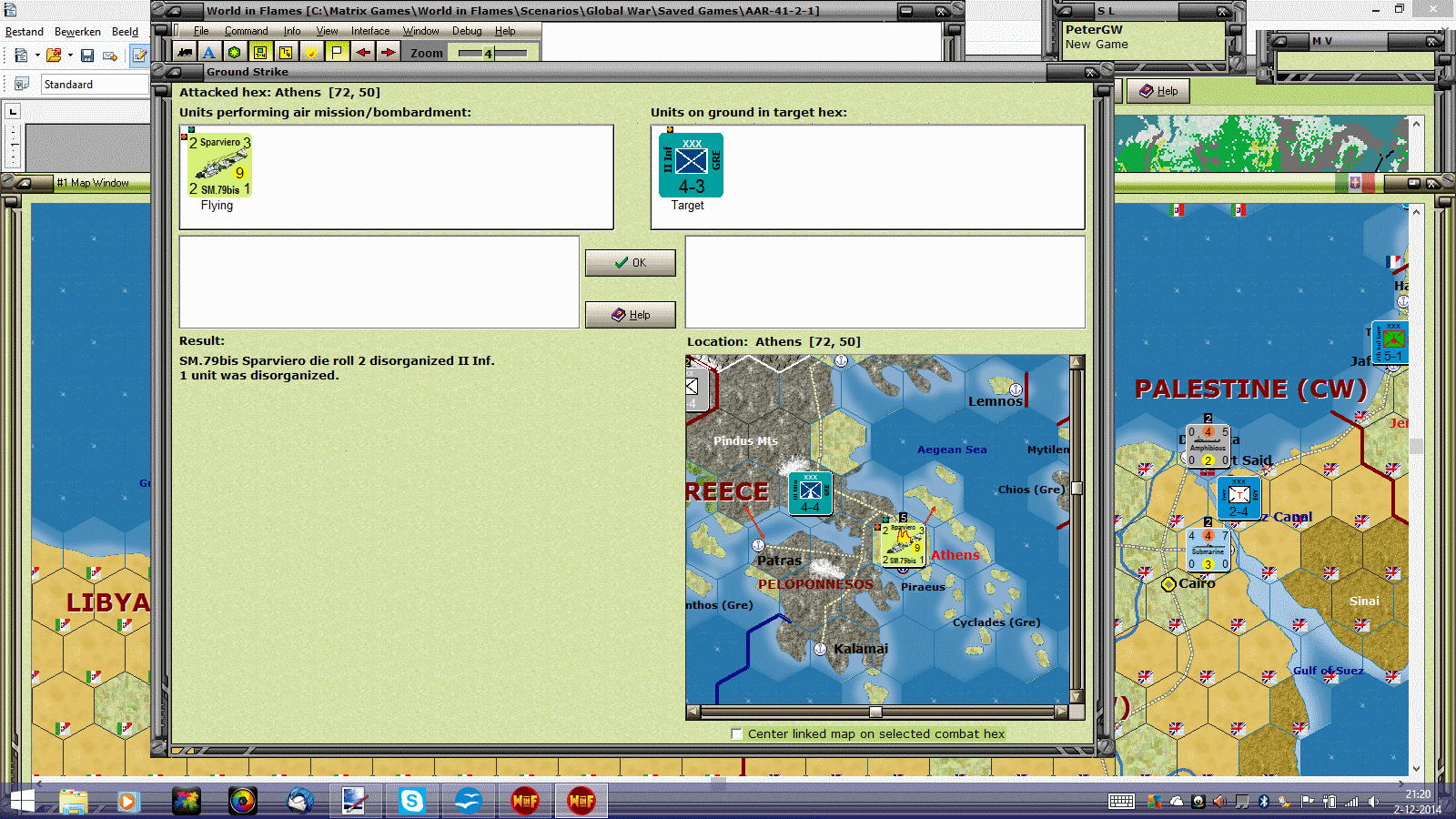Viewport: 1456px width, 819px height.
Task: Select the Sparviero SM.79bis flying unit counter
Action: tap(219, 165)
